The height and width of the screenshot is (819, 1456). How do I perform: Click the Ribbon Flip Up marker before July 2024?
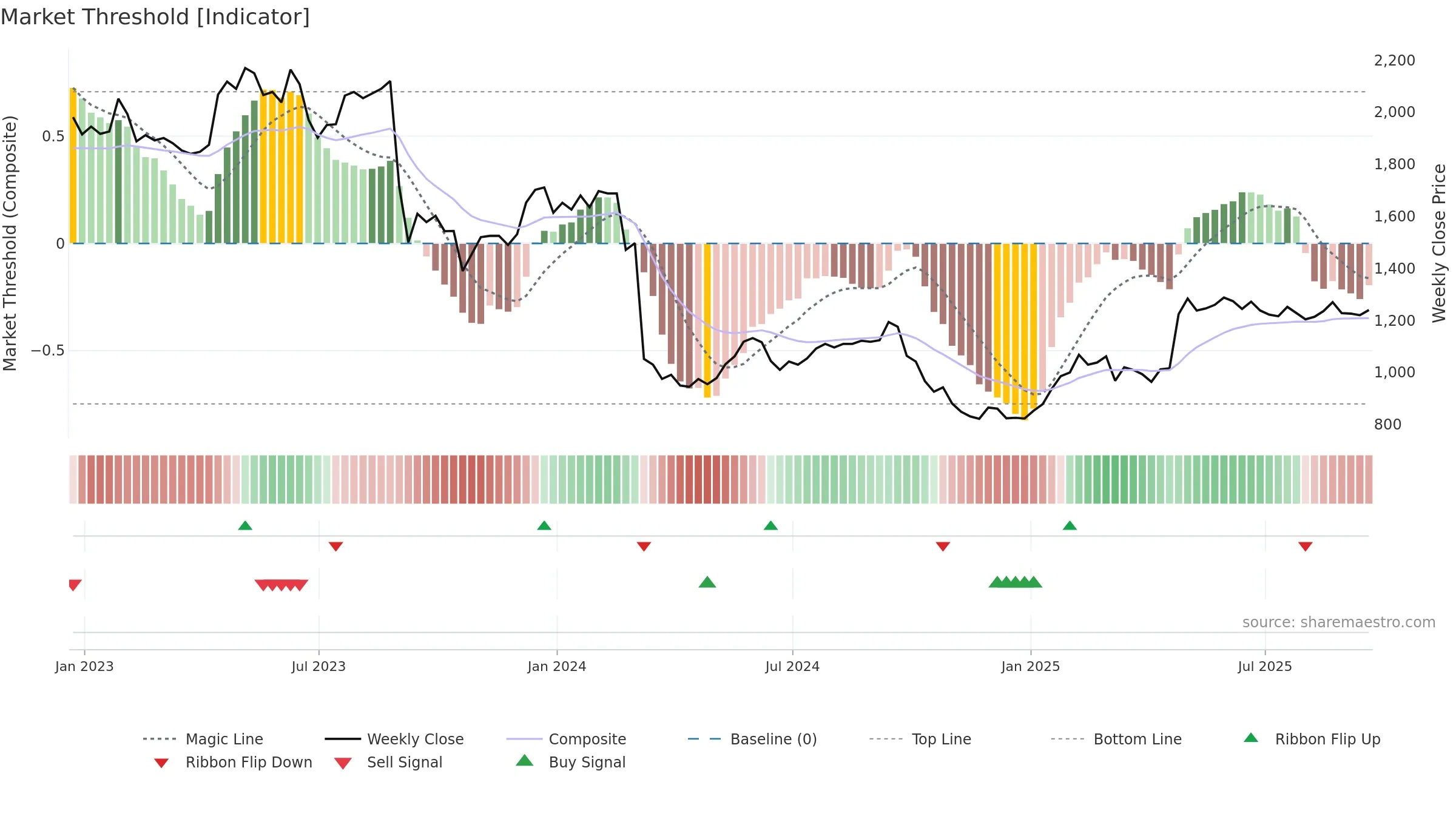(x=770, y=525)
